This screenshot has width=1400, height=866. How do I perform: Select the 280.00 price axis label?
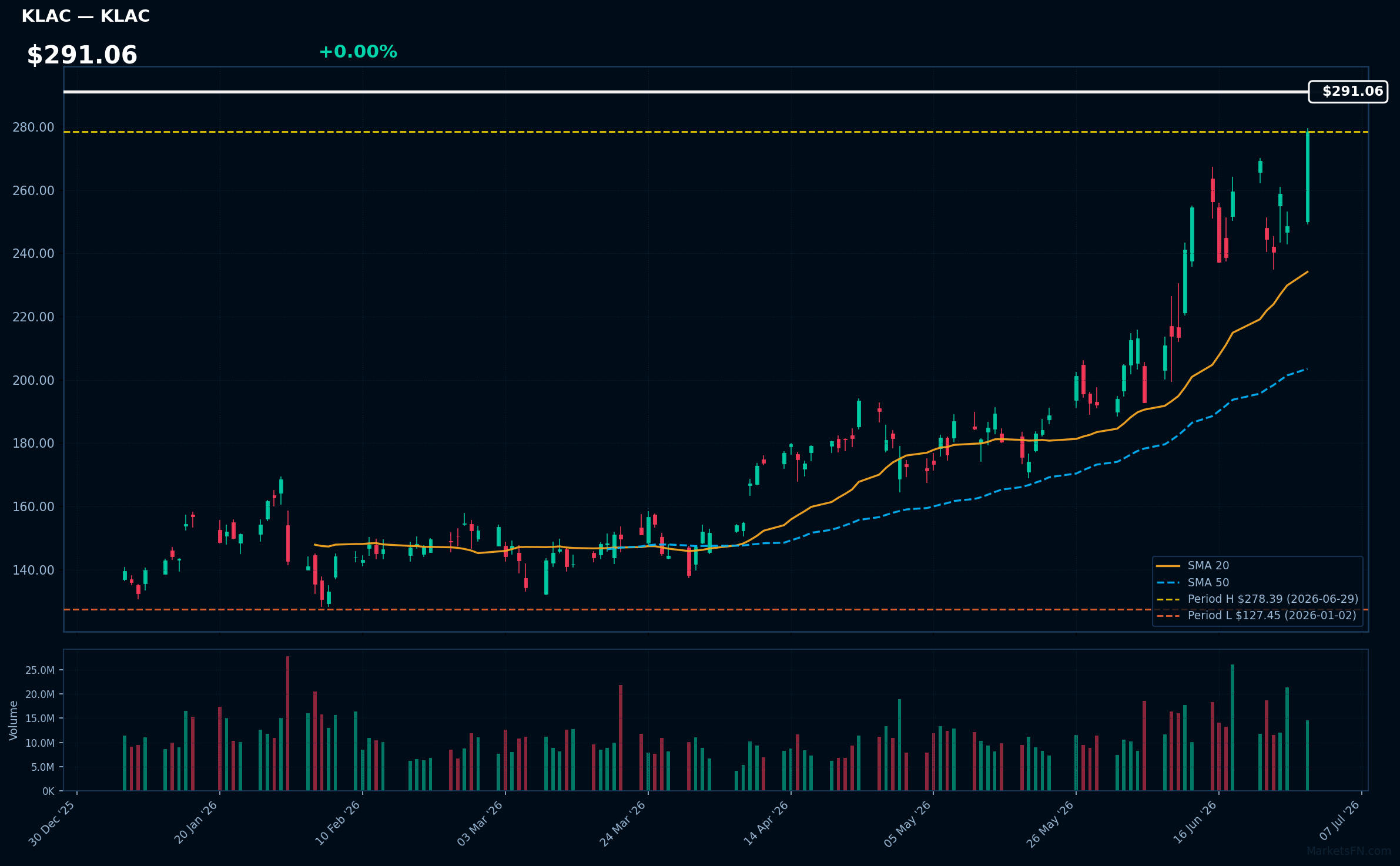34,127
